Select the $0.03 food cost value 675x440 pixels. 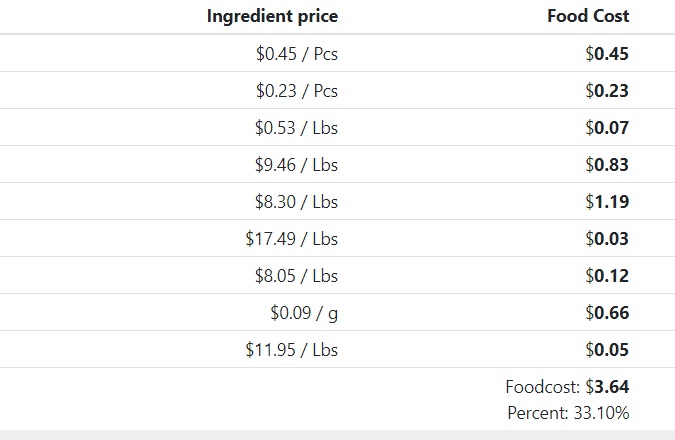[607, 239]
